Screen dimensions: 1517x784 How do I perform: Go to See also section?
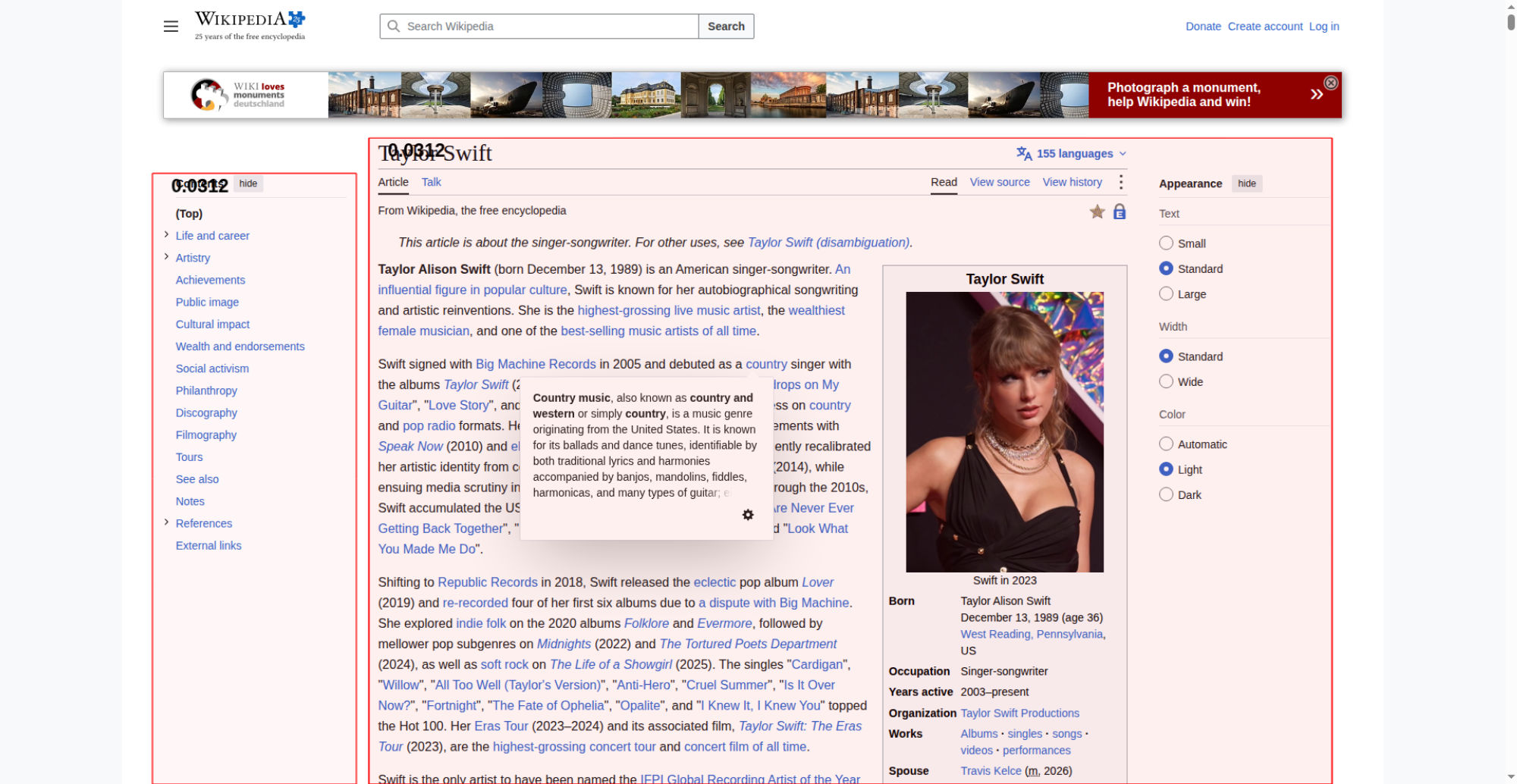pos(197,478)
